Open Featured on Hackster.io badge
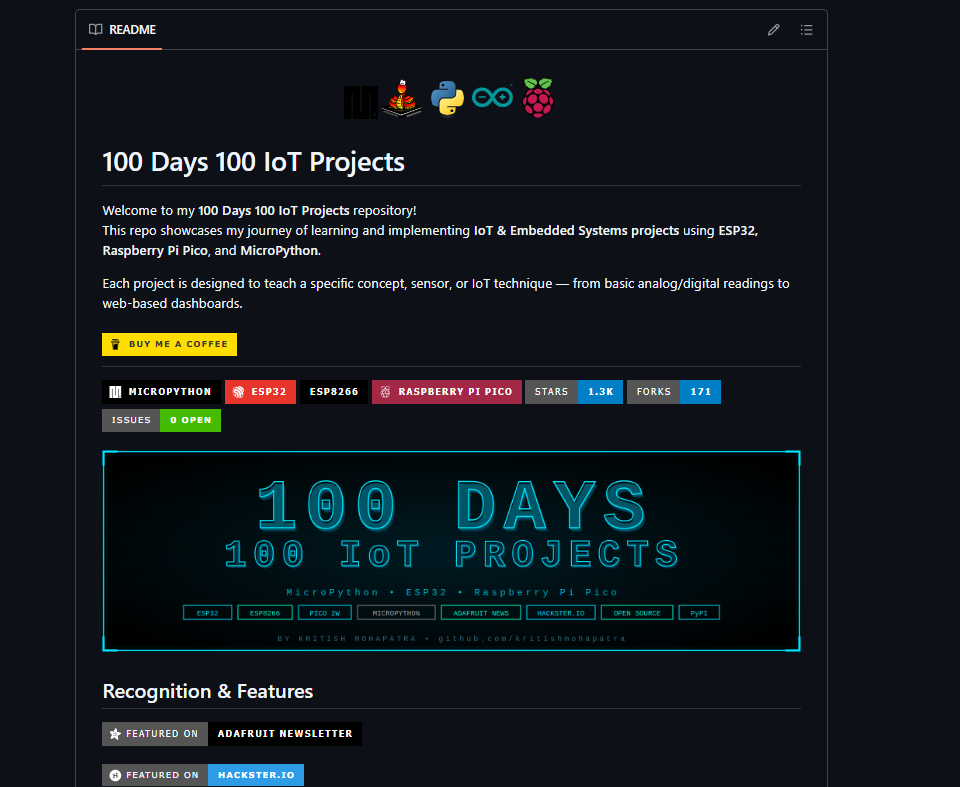 (203, 775)
